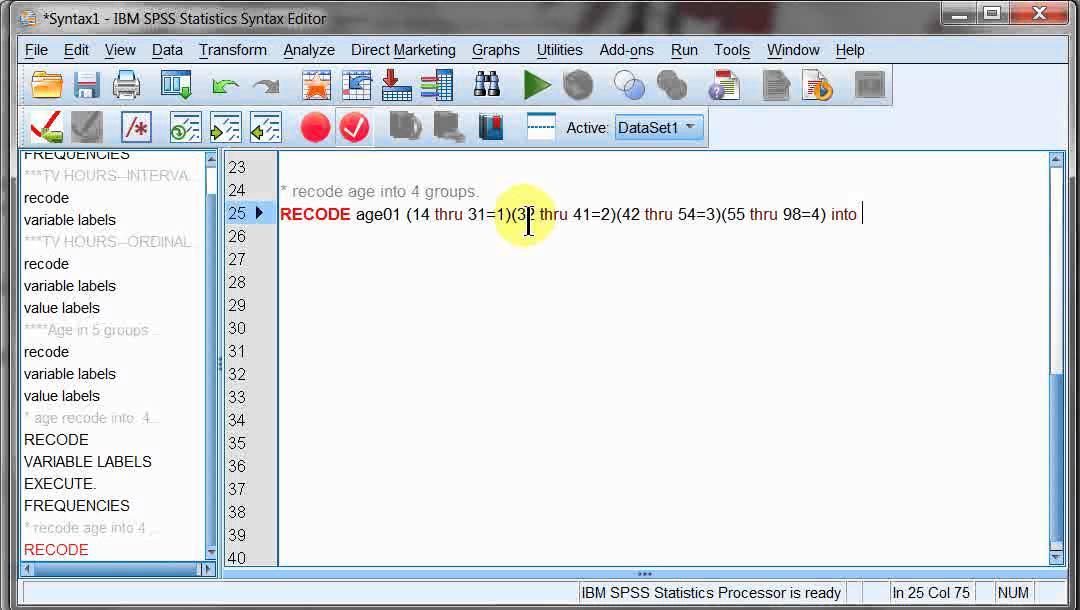1080x610 pixels.
Task: Click the overlapping blue circles icon
Action: point(629,85)
